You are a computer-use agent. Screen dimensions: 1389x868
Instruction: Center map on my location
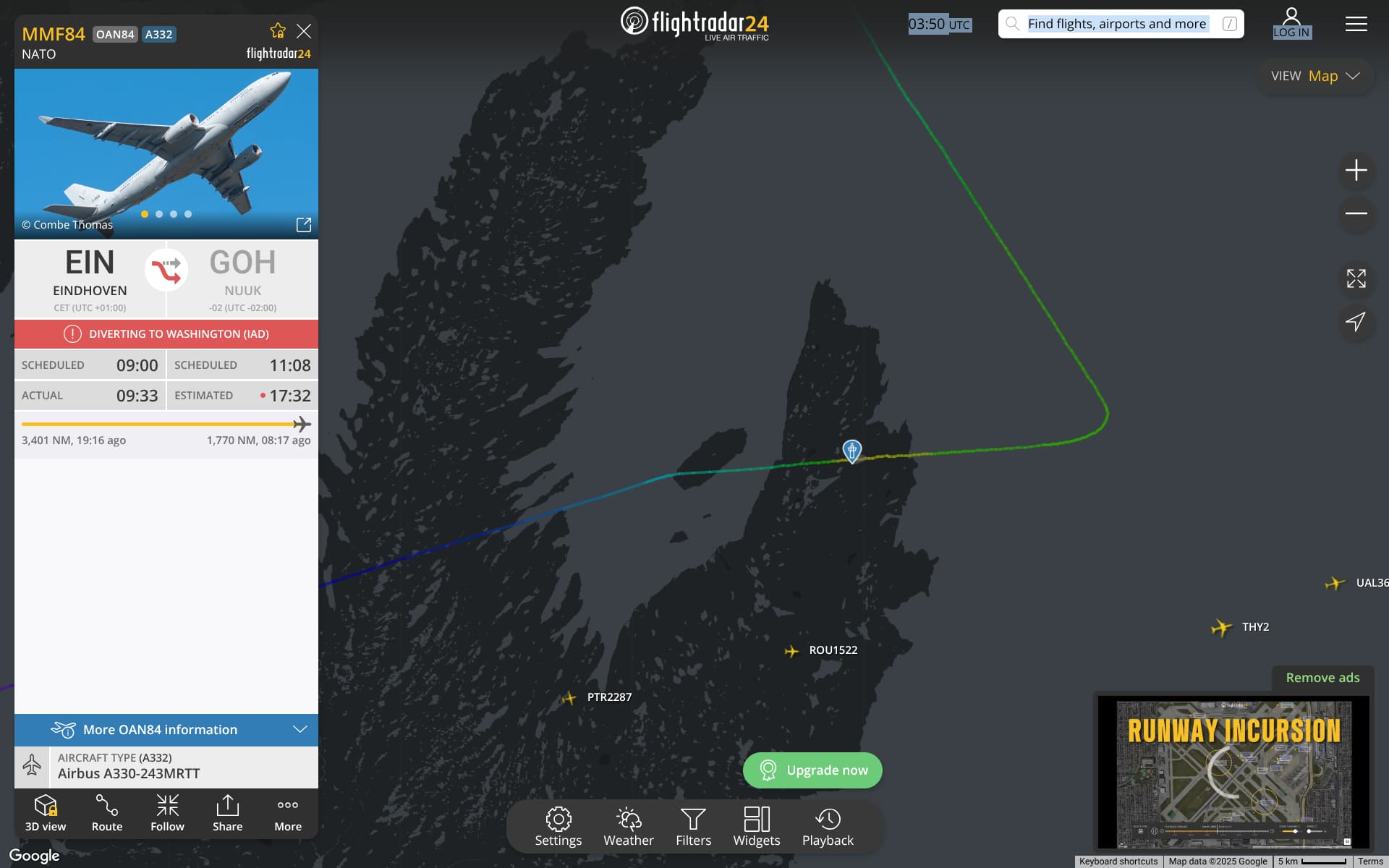[1356, 322]
